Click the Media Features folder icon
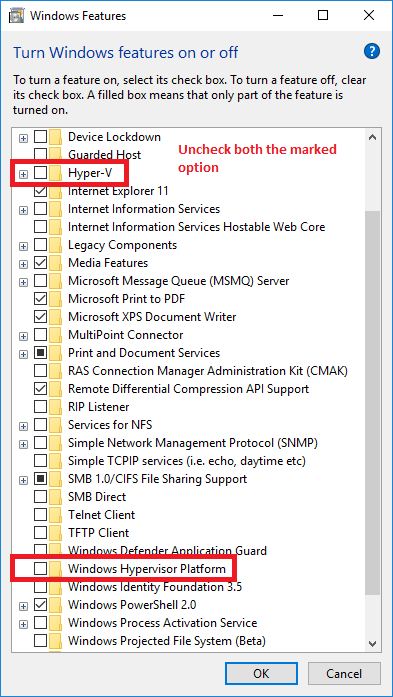 pos(56,263)
